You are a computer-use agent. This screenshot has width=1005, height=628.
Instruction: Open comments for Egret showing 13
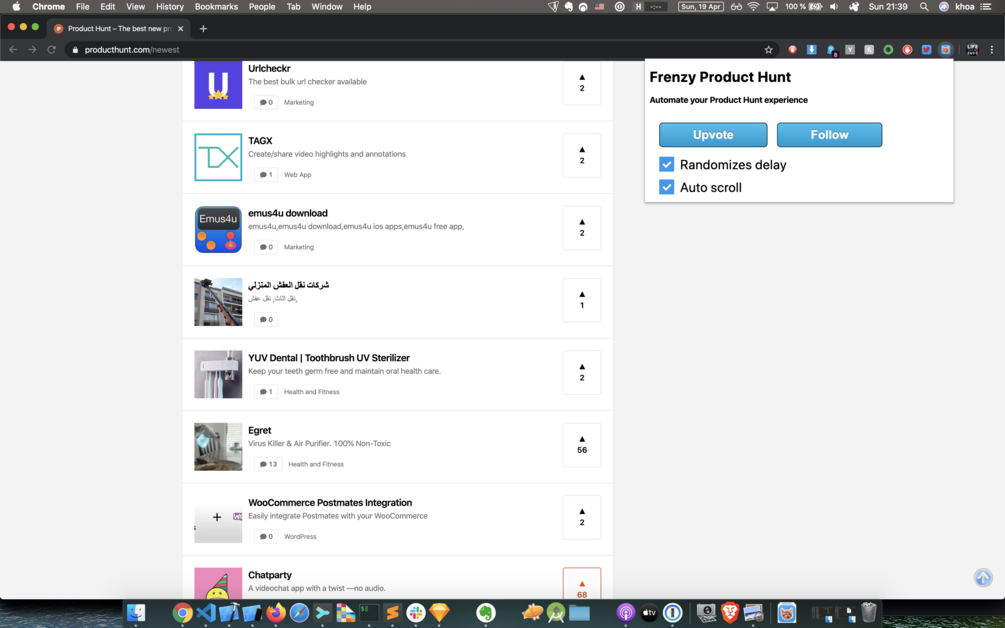(268, 464)
